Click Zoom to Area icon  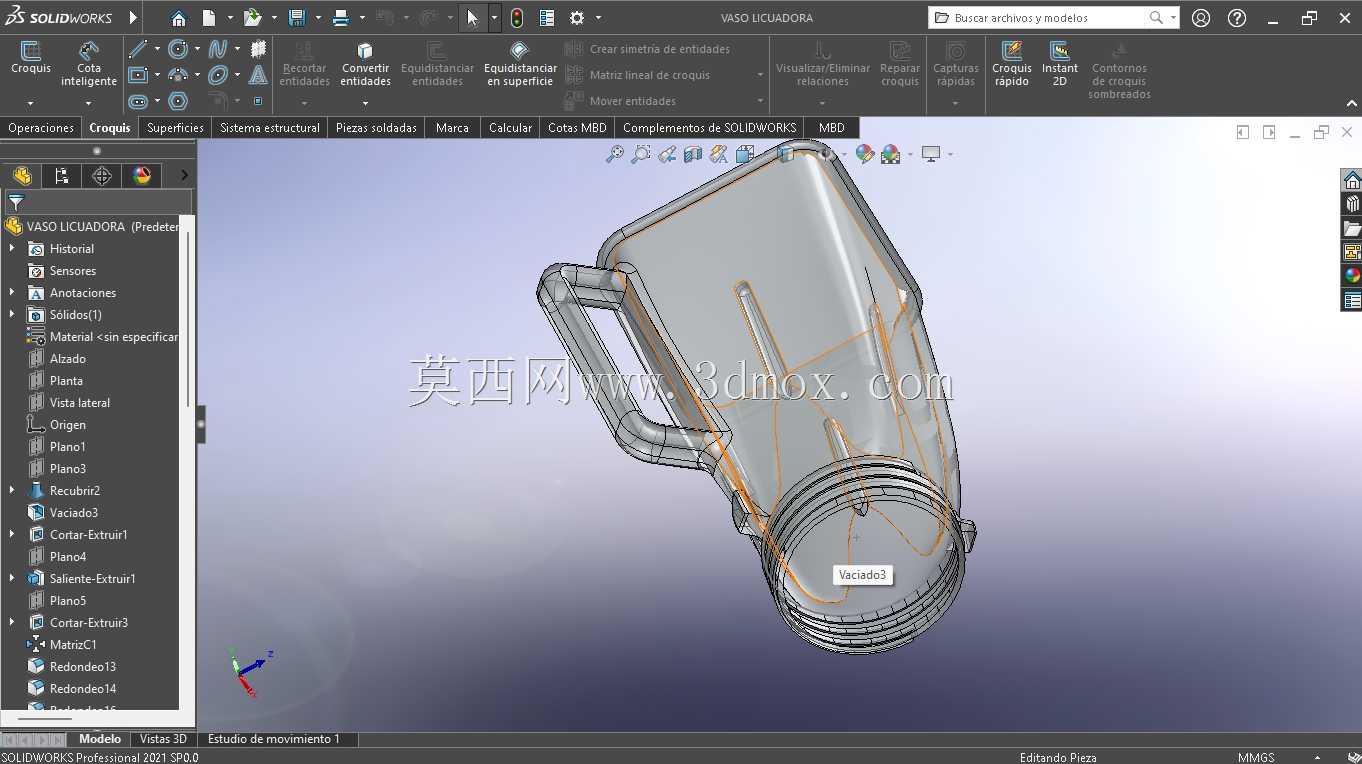[641, 154]
